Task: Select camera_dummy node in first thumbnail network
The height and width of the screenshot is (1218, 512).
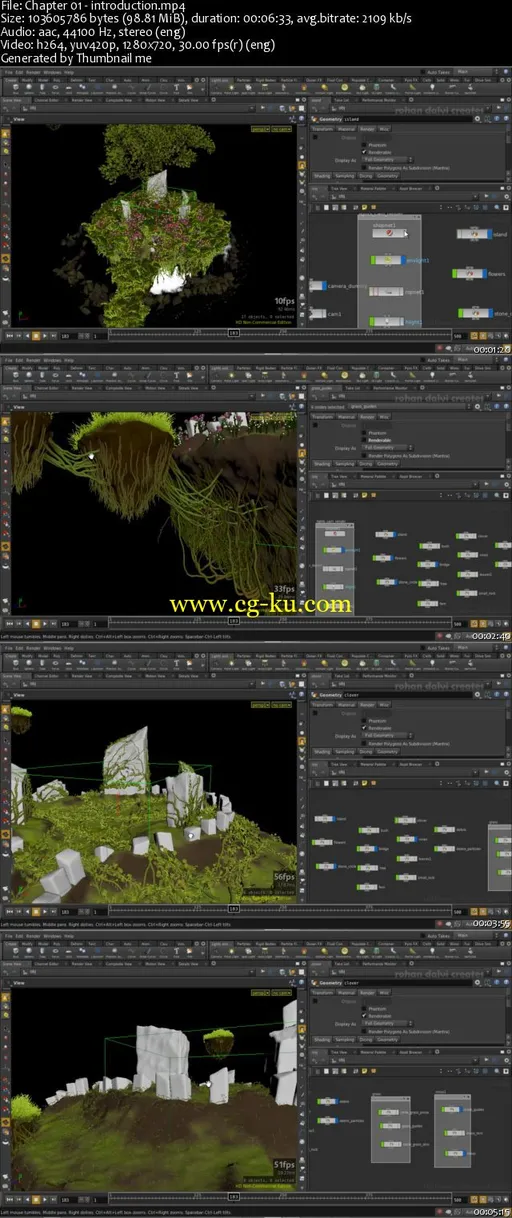Action: point(318,286)
